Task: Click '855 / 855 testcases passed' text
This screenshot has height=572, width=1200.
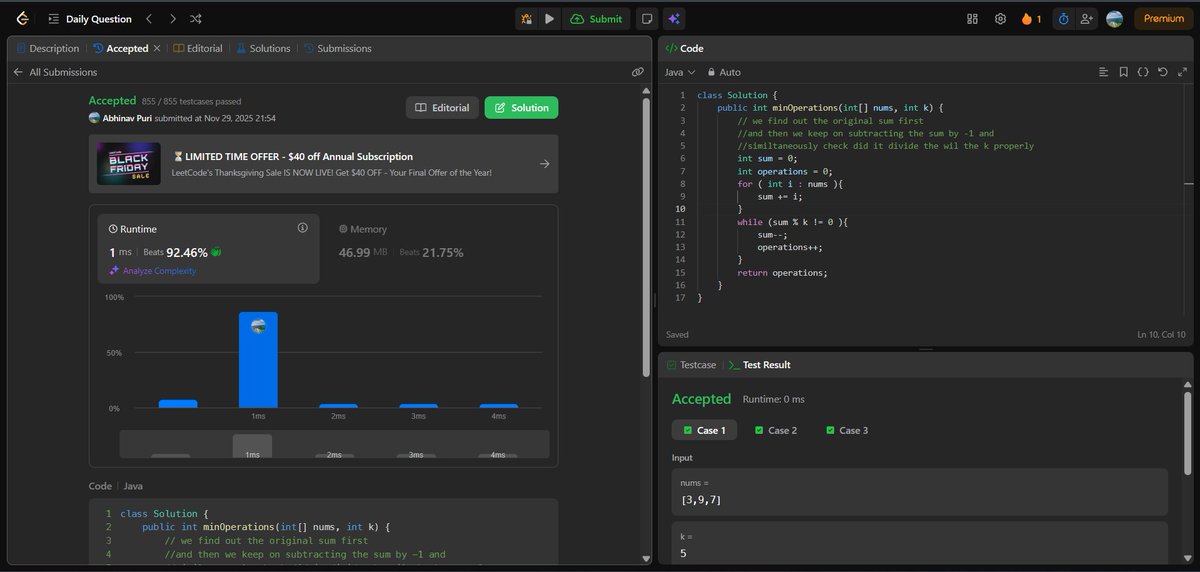Action: tap(191, 101)
